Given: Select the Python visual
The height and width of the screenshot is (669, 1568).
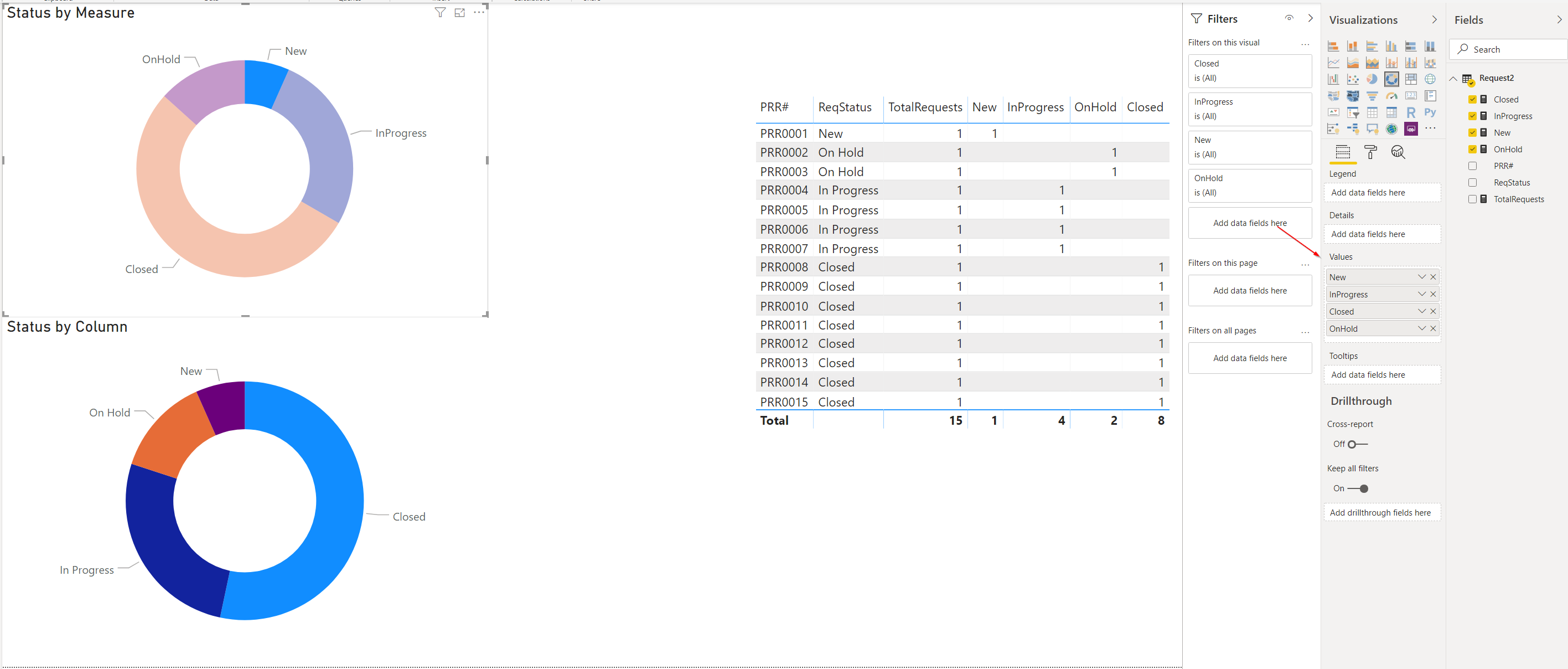Looking at the screenshot, I should pyautogui.click(x=1430, y=112).
